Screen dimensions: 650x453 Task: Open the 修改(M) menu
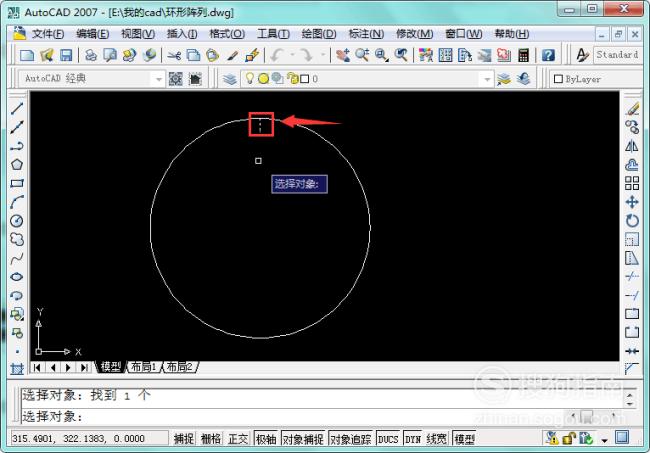coord(415,34)
